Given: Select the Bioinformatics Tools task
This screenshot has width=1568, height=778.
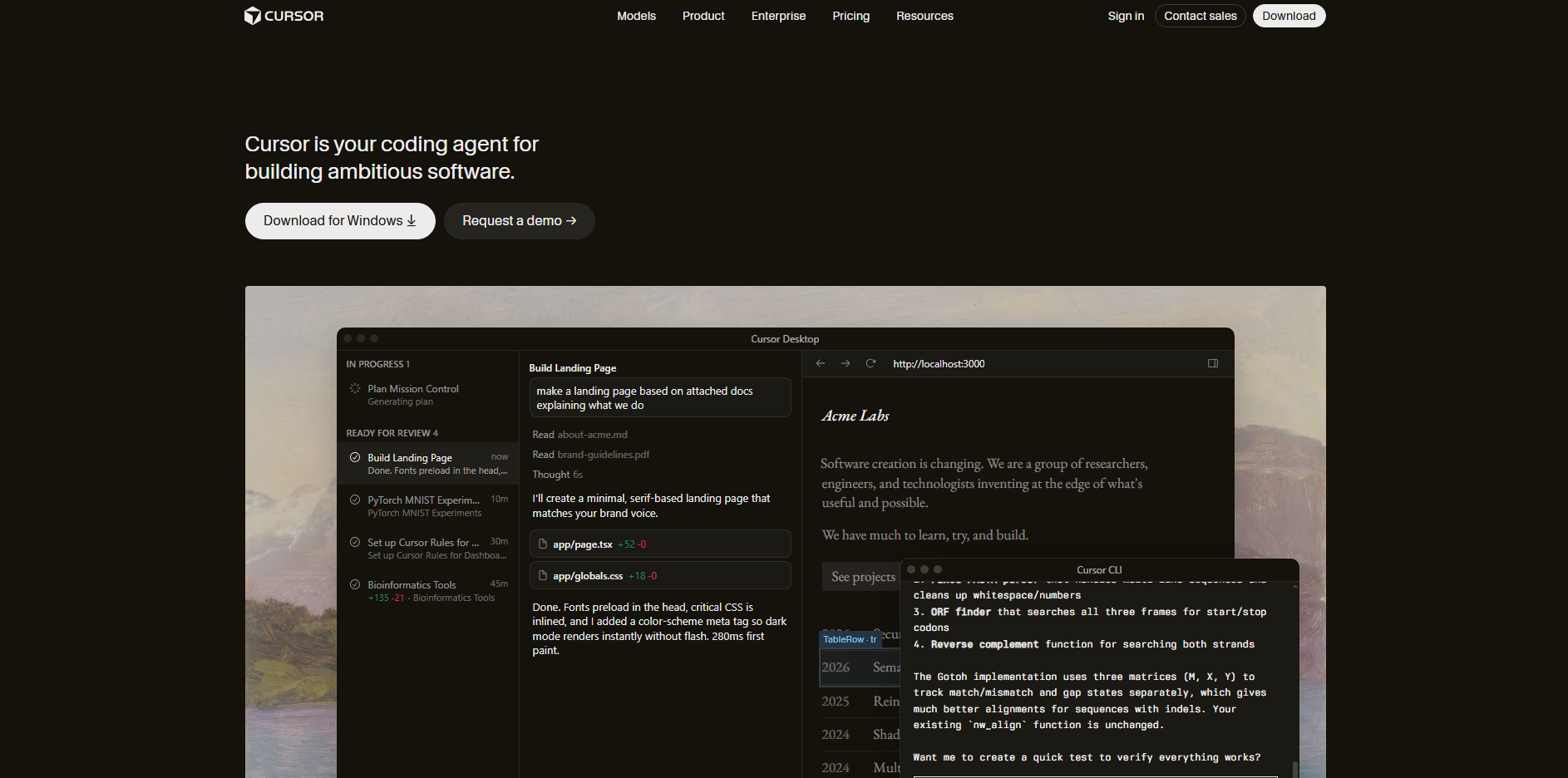Looking at the screenshot, I should click(x=428, y=591).
